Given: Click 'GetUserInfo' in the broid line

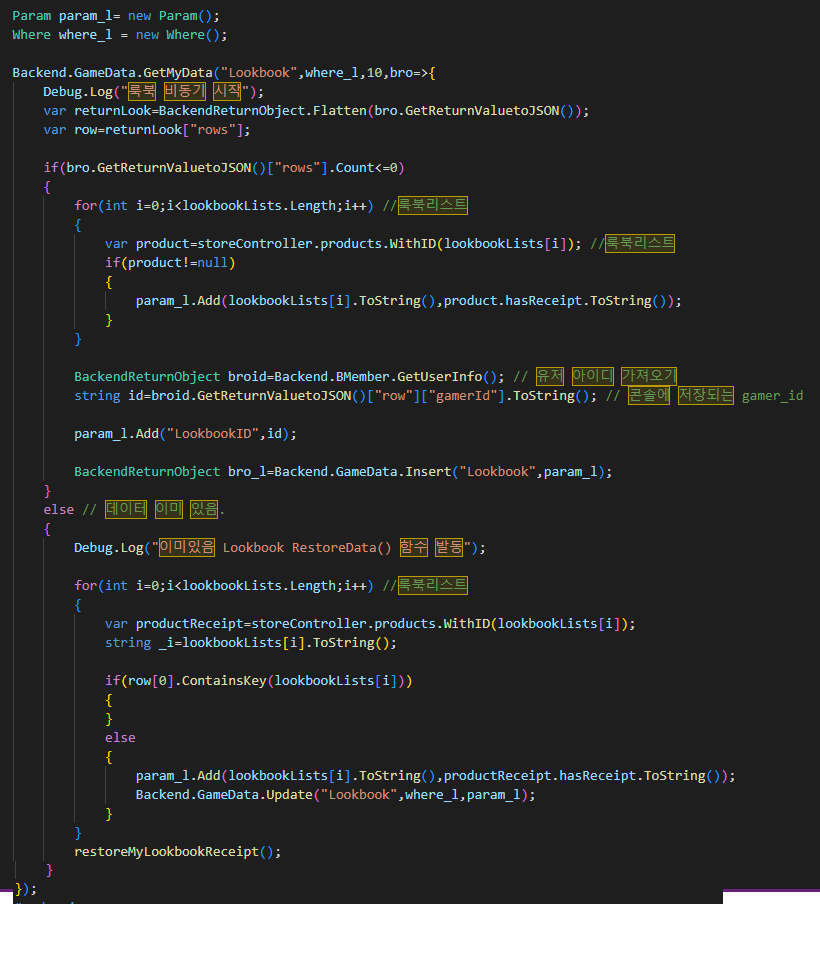Looking at the screenshot, I should click(440, 377).
